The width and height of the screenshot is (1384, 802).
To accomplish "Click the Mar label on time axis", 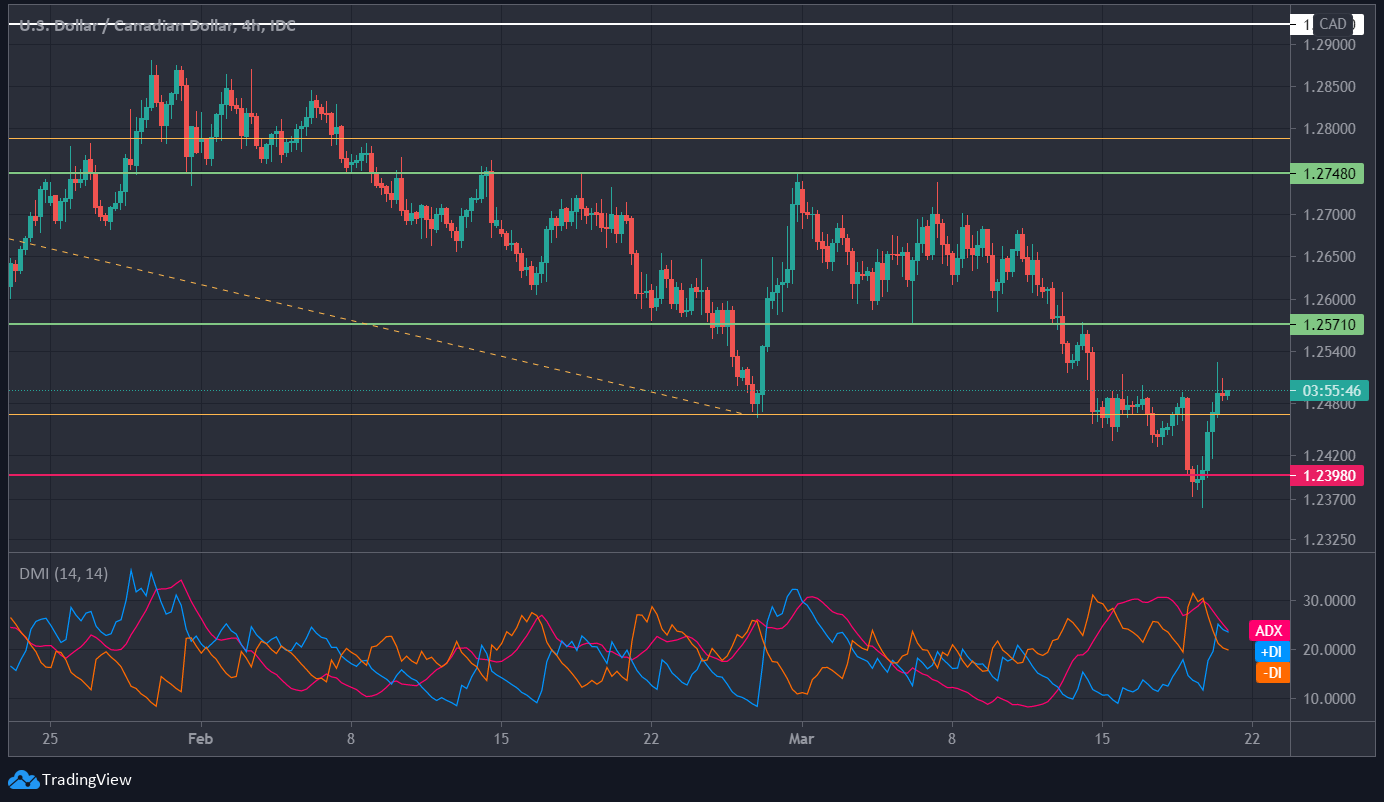I will pyautogui.click(x=801, y=738).
